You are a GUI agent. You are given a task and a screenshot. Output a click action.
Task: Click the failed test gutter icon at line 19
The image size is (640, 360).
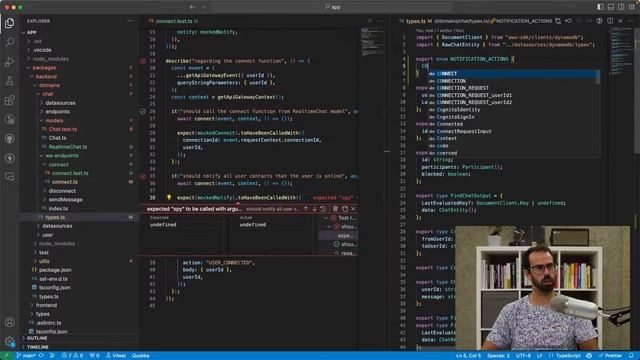pyautogui.click(x=143, y=61)
